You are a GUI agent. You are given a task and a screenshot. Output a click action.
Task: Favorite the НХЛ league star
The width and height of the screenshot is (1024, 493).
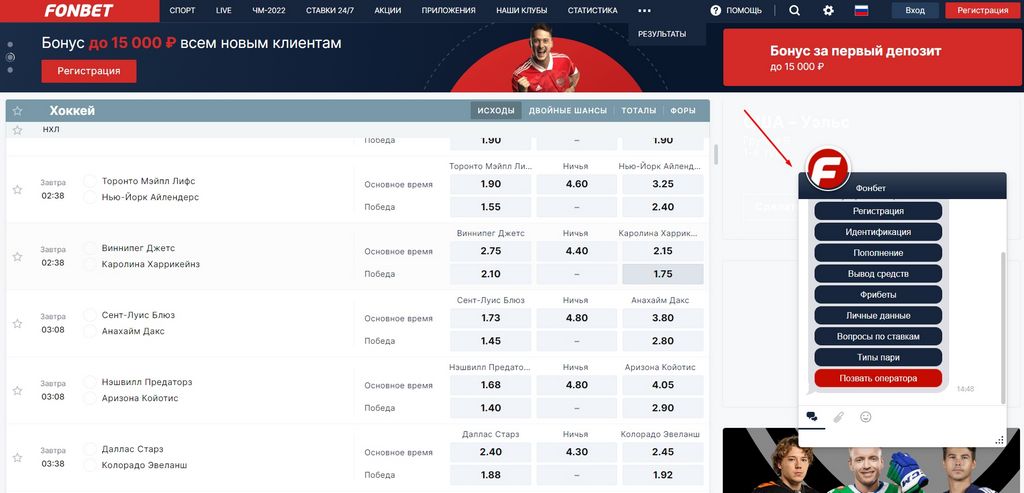(x=18, y=130)
